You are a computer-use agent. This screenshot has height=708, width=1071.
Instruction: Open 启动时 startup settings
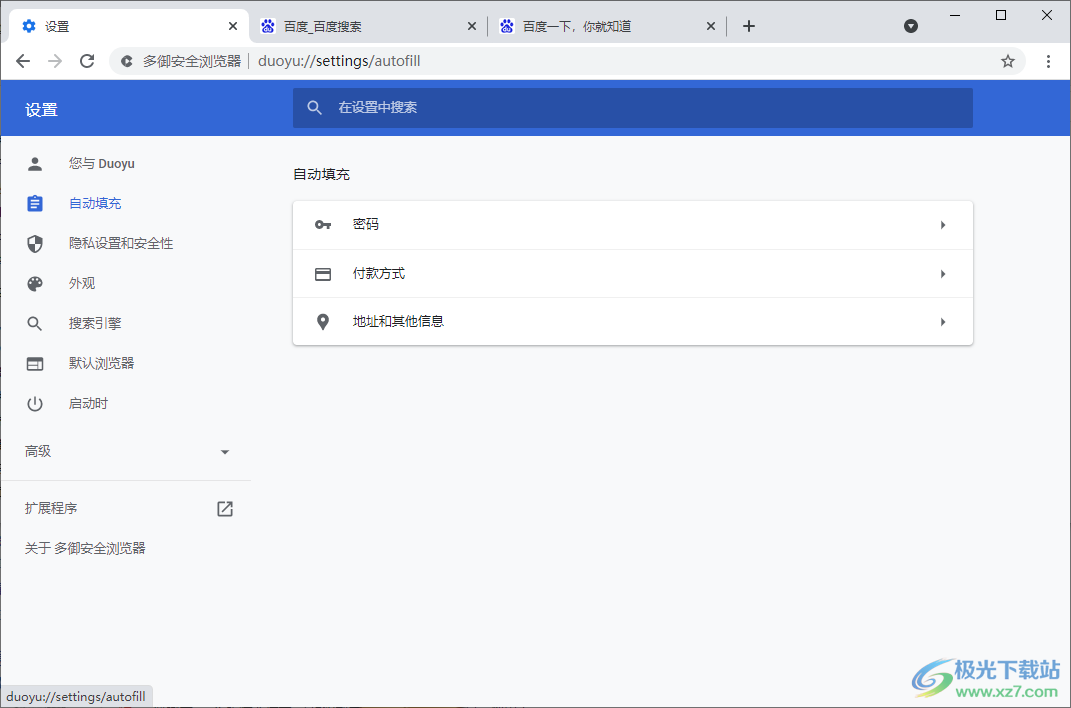pos(88,403)
